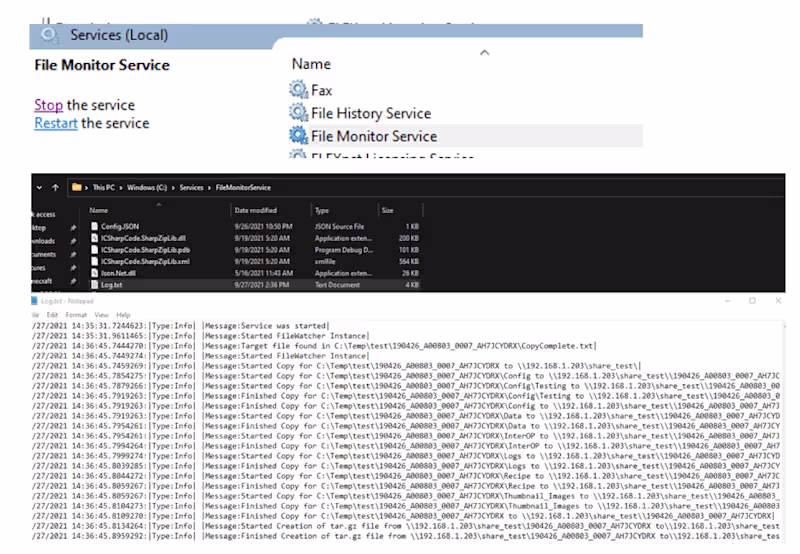
Task: Navigate to Services breadcrumb
Action: coord(191,188)
